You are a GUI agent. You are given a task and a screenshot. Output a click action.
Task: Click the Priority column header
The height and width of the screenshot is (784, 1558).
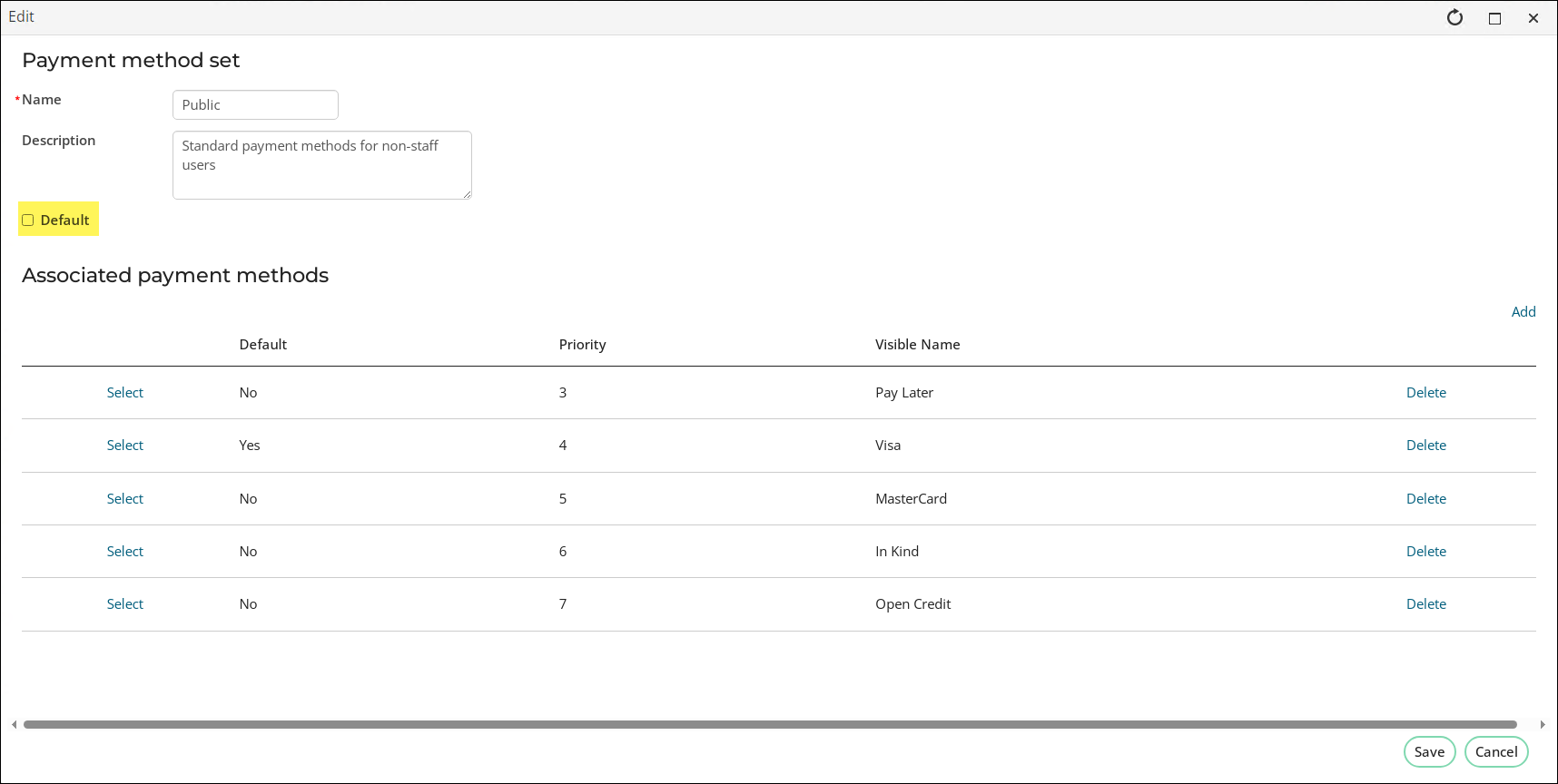click(582, 344)
